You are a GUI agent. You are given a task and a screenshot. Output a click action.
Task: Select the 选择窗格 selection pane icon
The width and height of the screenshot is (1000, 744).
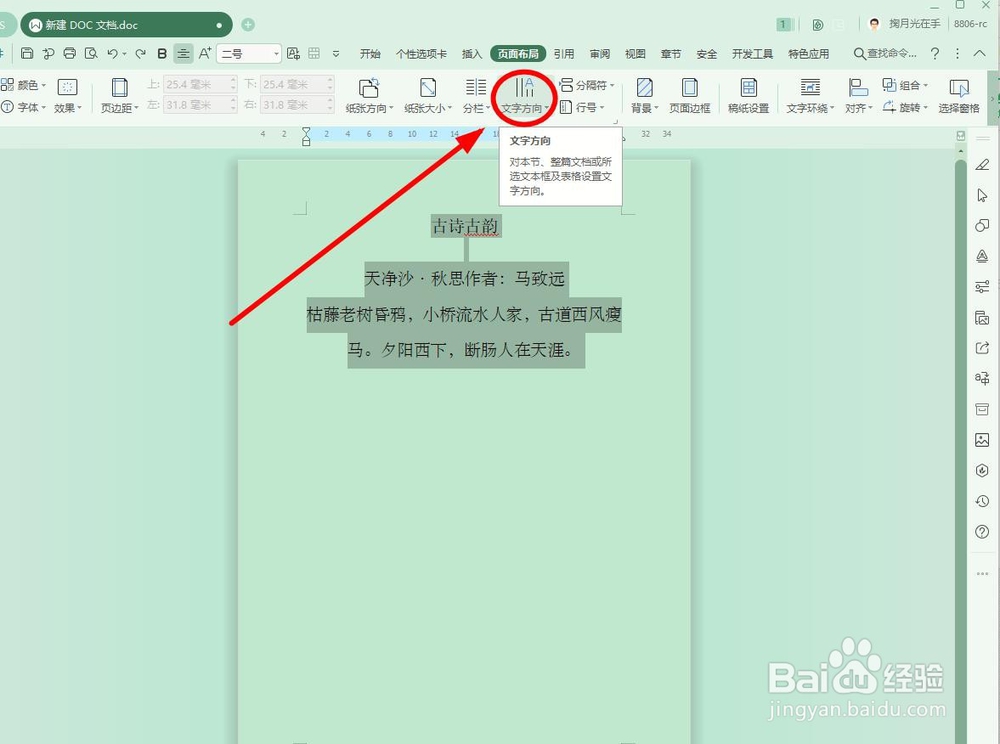click(x=958, y=94)
